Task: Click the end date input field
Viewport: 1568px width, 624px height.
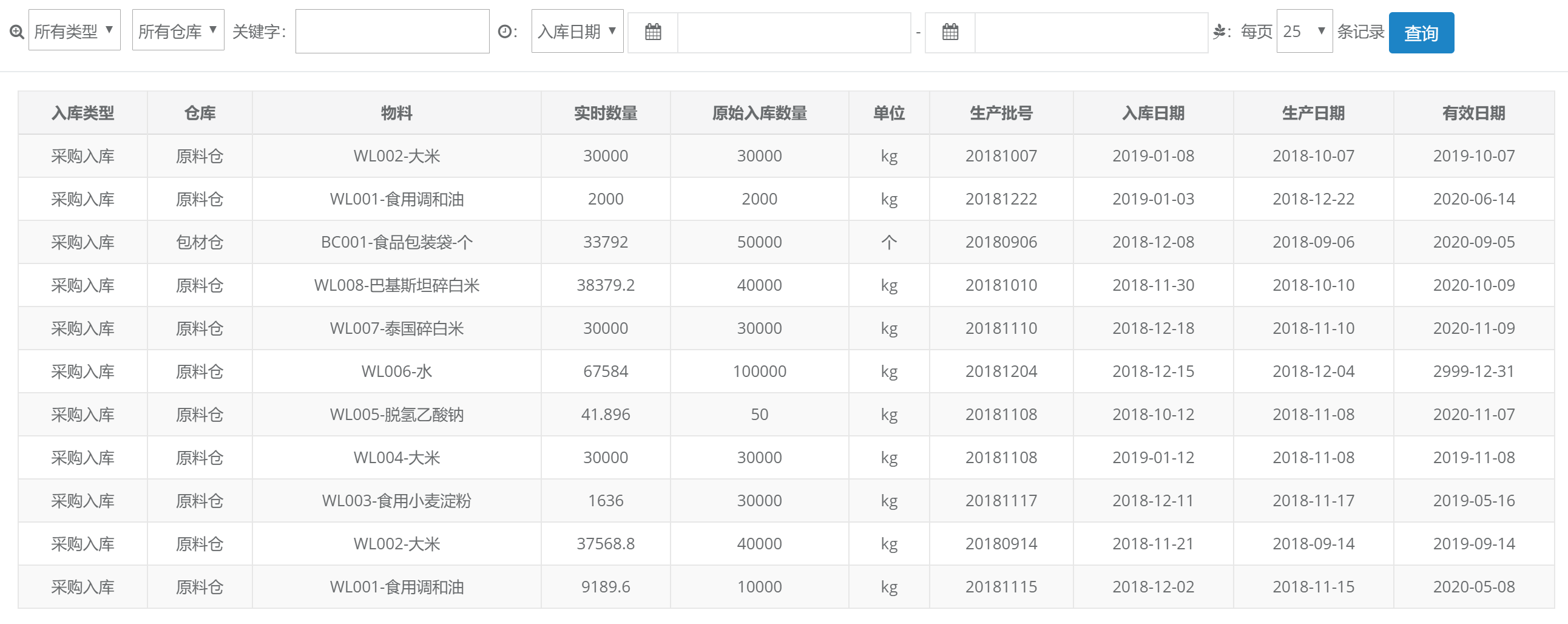Action: pos(1090,32)
